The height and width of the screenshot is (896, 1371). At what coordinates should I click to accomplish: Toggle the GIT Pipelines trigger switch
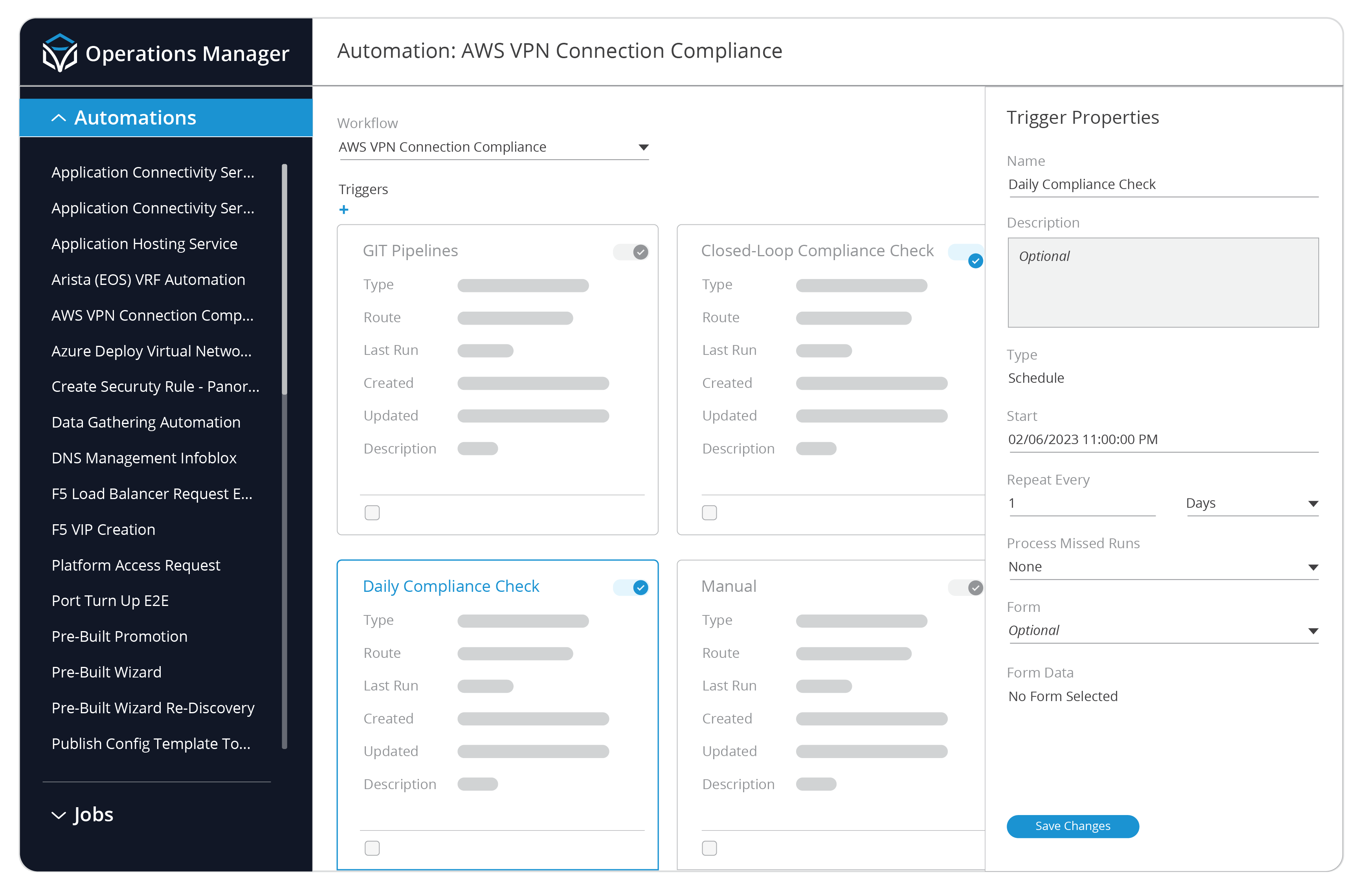pyautogui.click(x=632, y=252)
